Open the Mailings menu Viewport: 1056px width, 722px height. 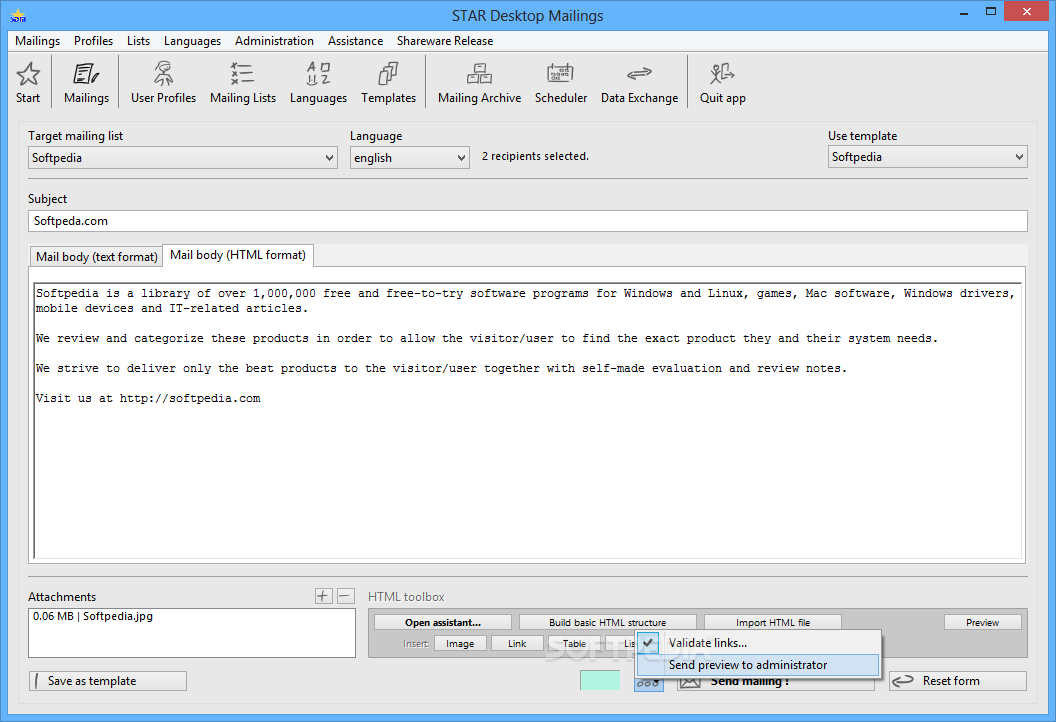[38, 40]
